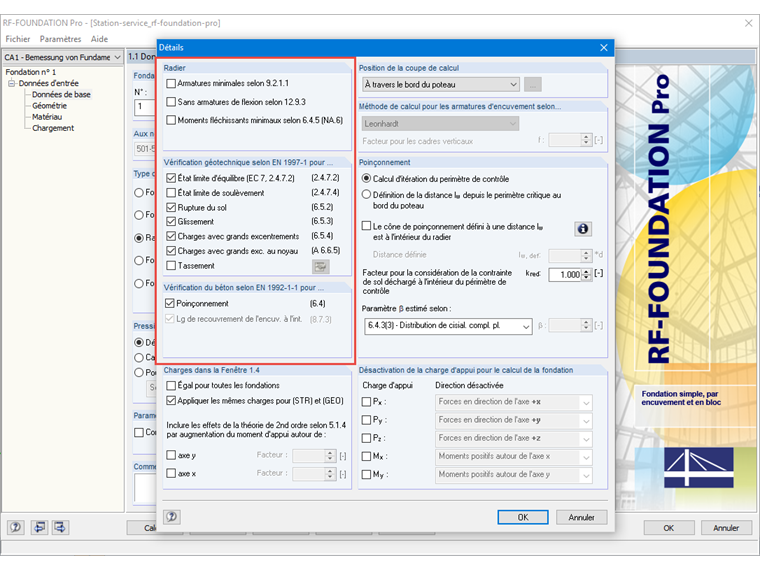Open Moments positifs autour de l'axe y dropdown

pos(513,475)
